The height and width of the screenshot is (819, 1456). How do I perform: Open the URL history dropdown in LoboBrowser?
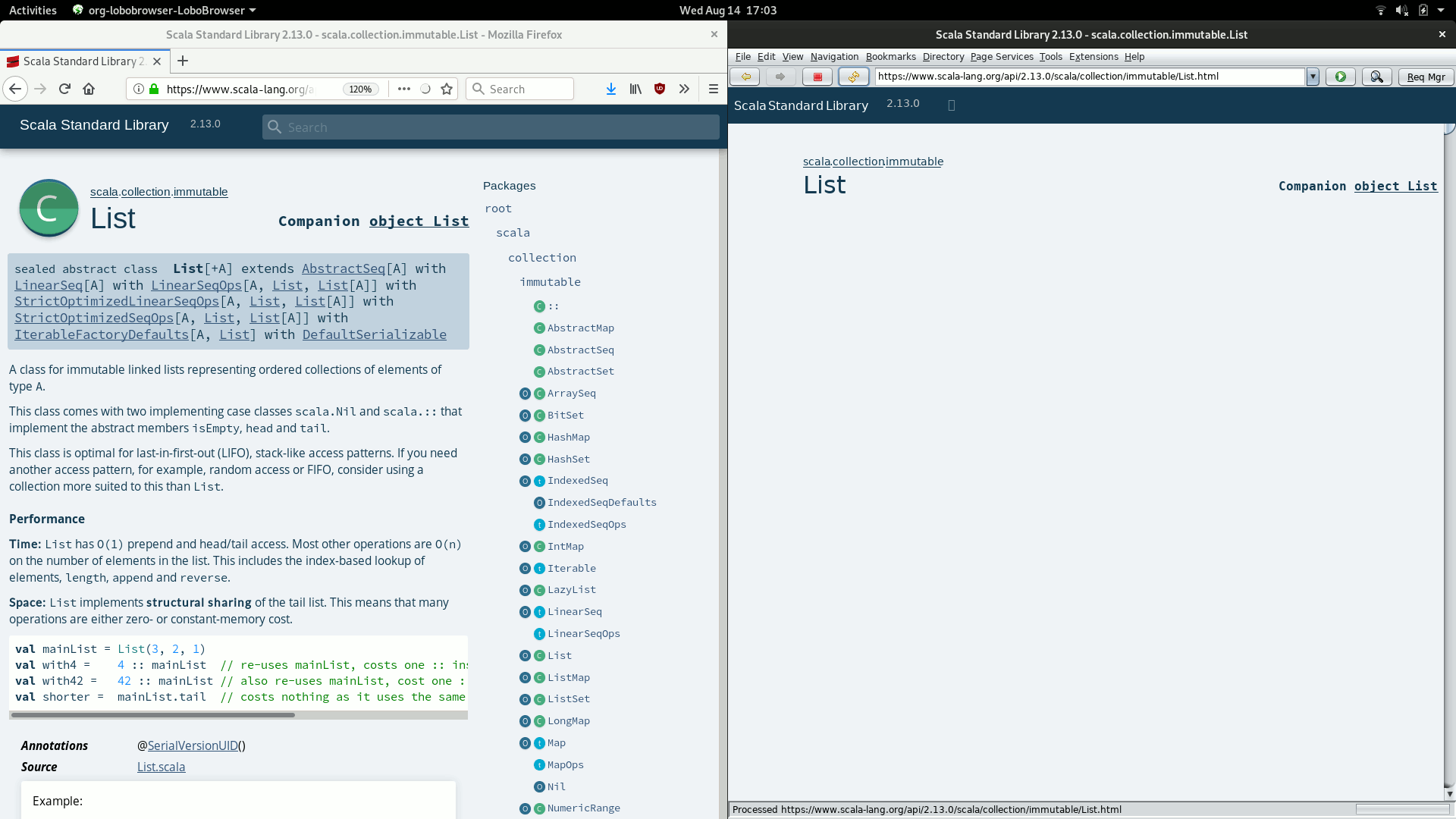click(x=1313, y=77)
